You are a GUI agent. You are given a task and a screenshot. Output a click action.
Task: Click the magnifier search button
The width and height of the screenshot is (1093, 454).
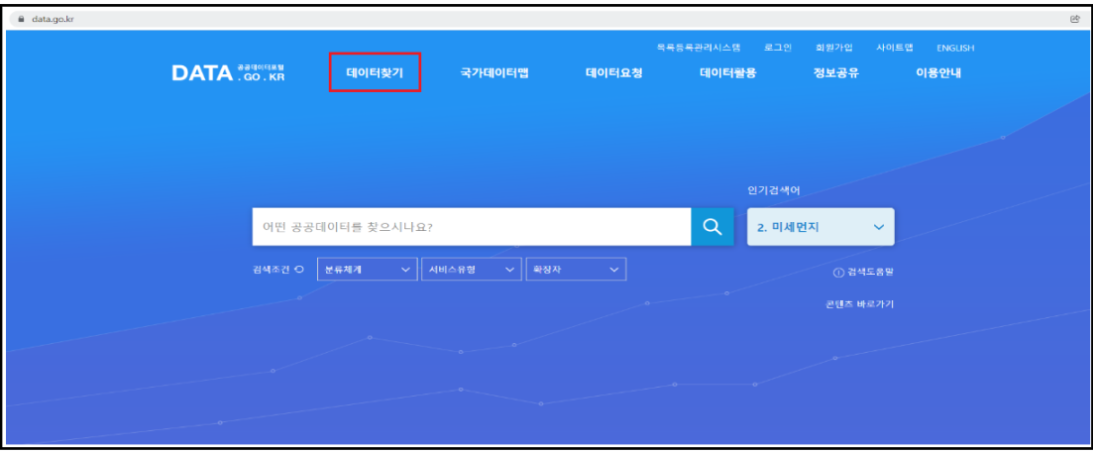point(712,227)
